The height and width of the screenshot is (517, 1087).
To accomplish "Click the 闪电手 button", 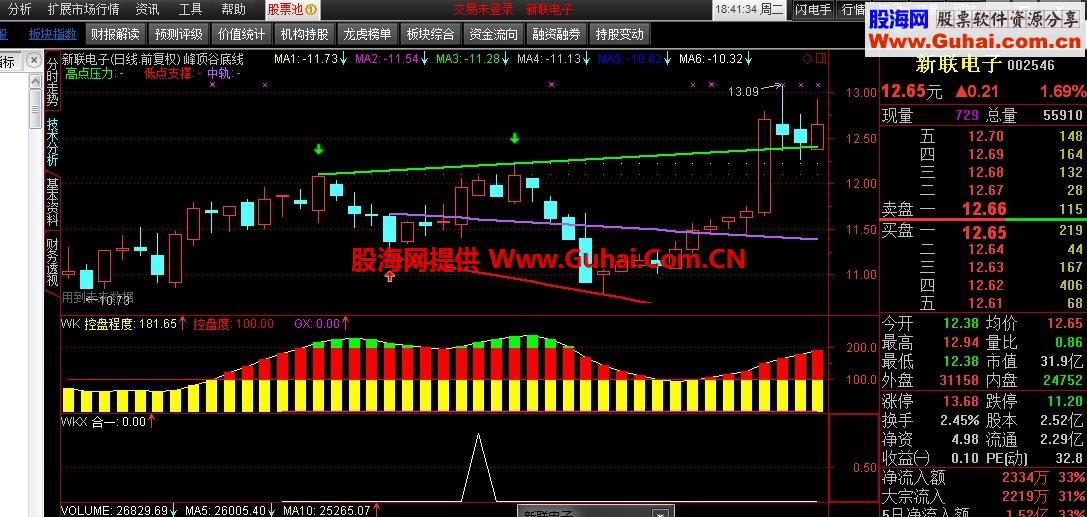I will tap(812, 9).
